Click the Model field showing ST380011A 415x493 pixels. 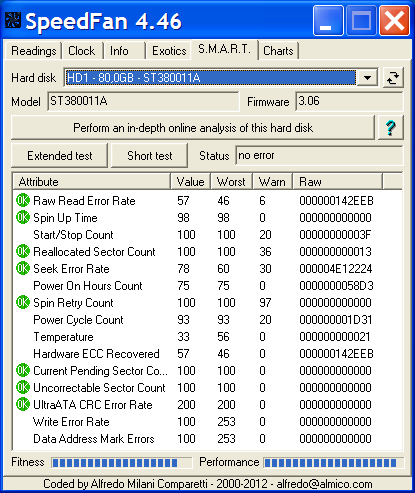143,101
